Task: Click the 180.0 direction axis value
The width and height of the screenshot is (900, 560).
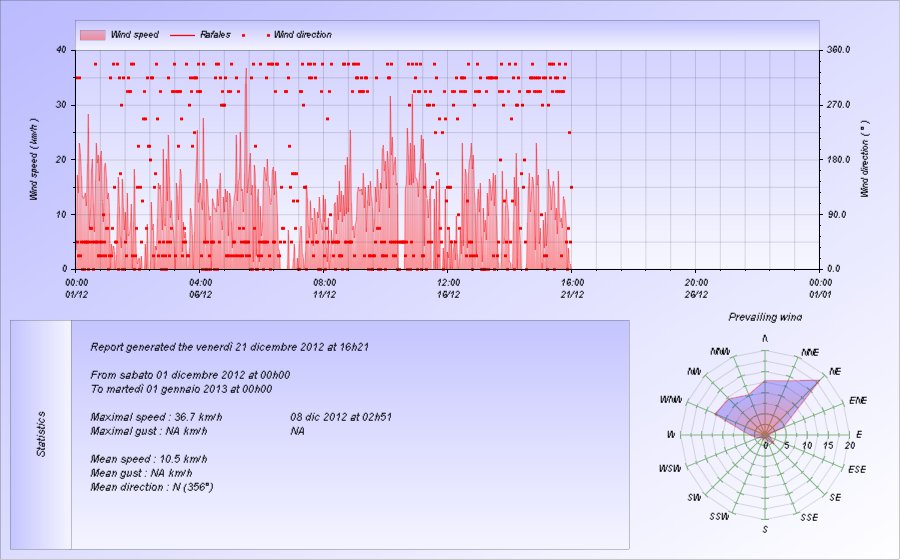Action: (839, 160)
